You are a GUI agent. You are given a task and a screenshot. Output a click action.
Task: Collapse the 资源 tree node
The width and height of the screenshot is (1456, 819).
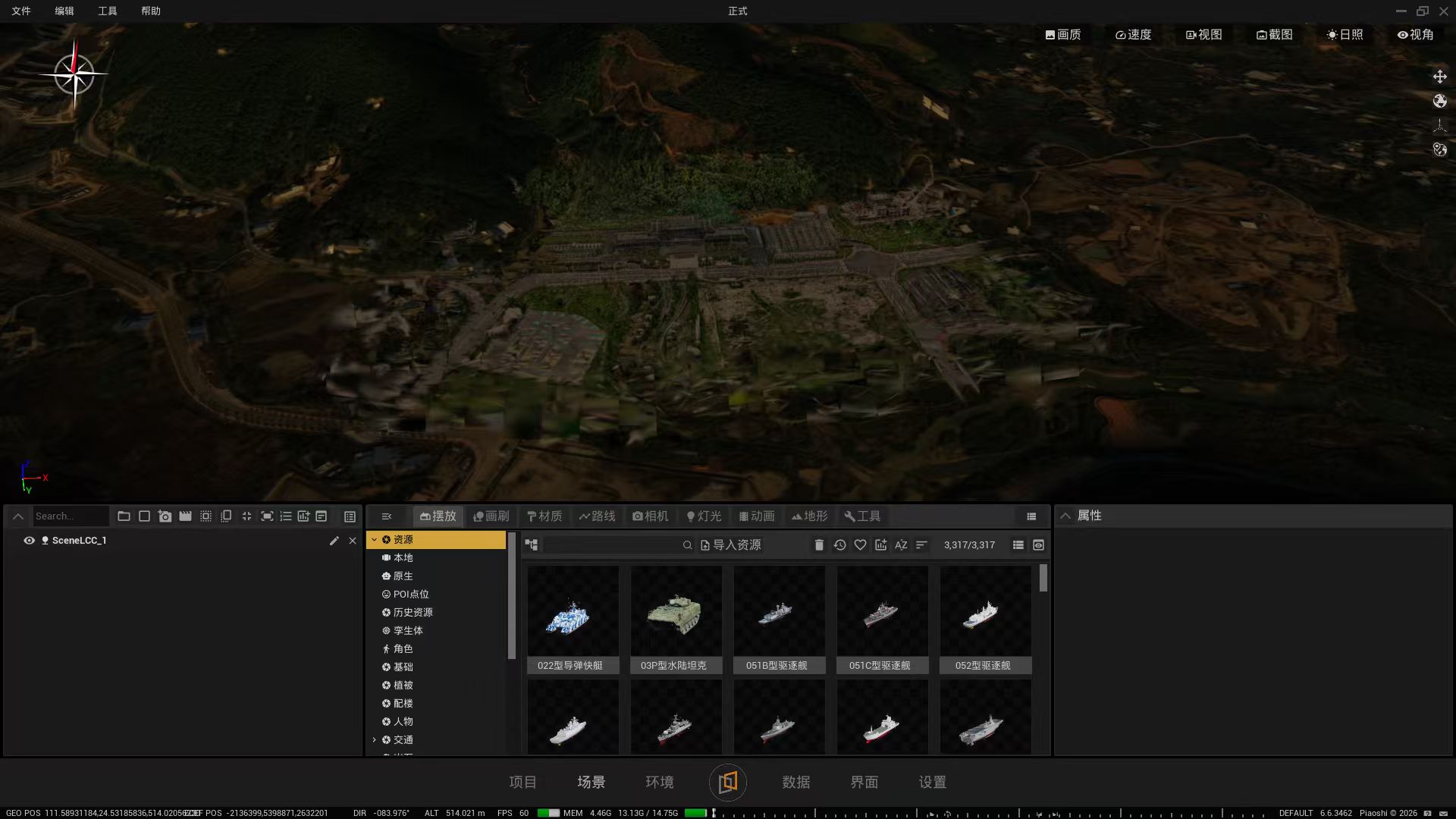click(x=374, y=540)
